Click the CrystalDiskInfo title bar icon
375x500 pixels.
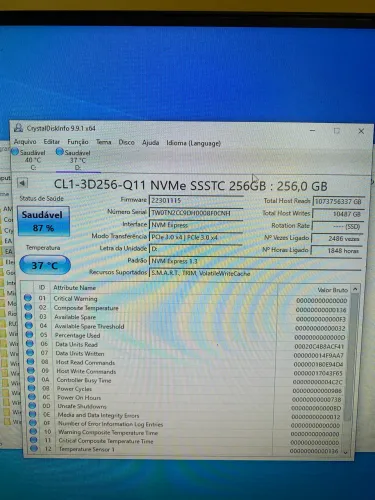(19, 128)
